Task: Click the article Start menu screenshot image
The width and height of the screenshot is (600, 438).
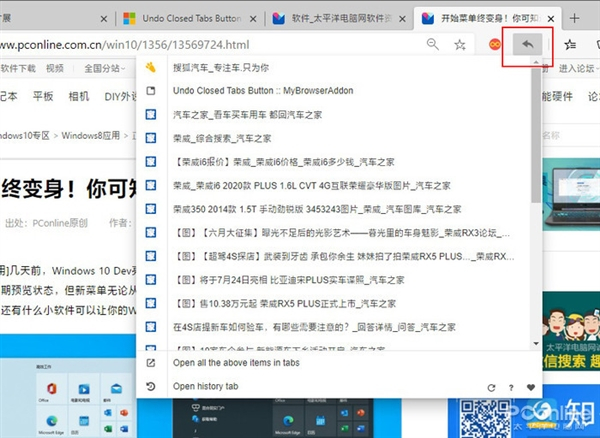Action: point(68,386)
